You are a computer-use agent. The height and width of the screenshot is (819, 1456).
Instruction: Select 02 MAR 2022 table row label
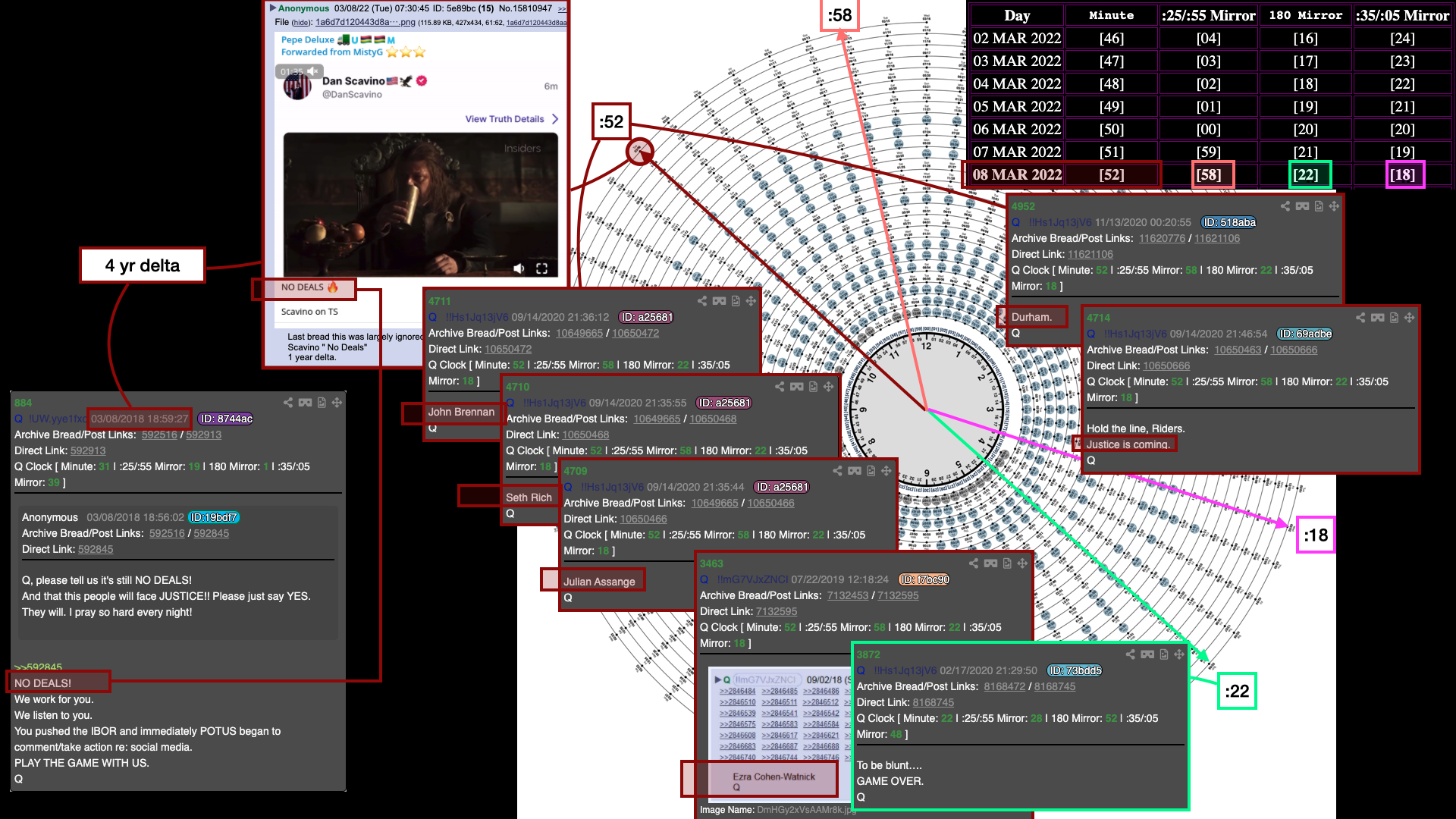pos(1017,38)
